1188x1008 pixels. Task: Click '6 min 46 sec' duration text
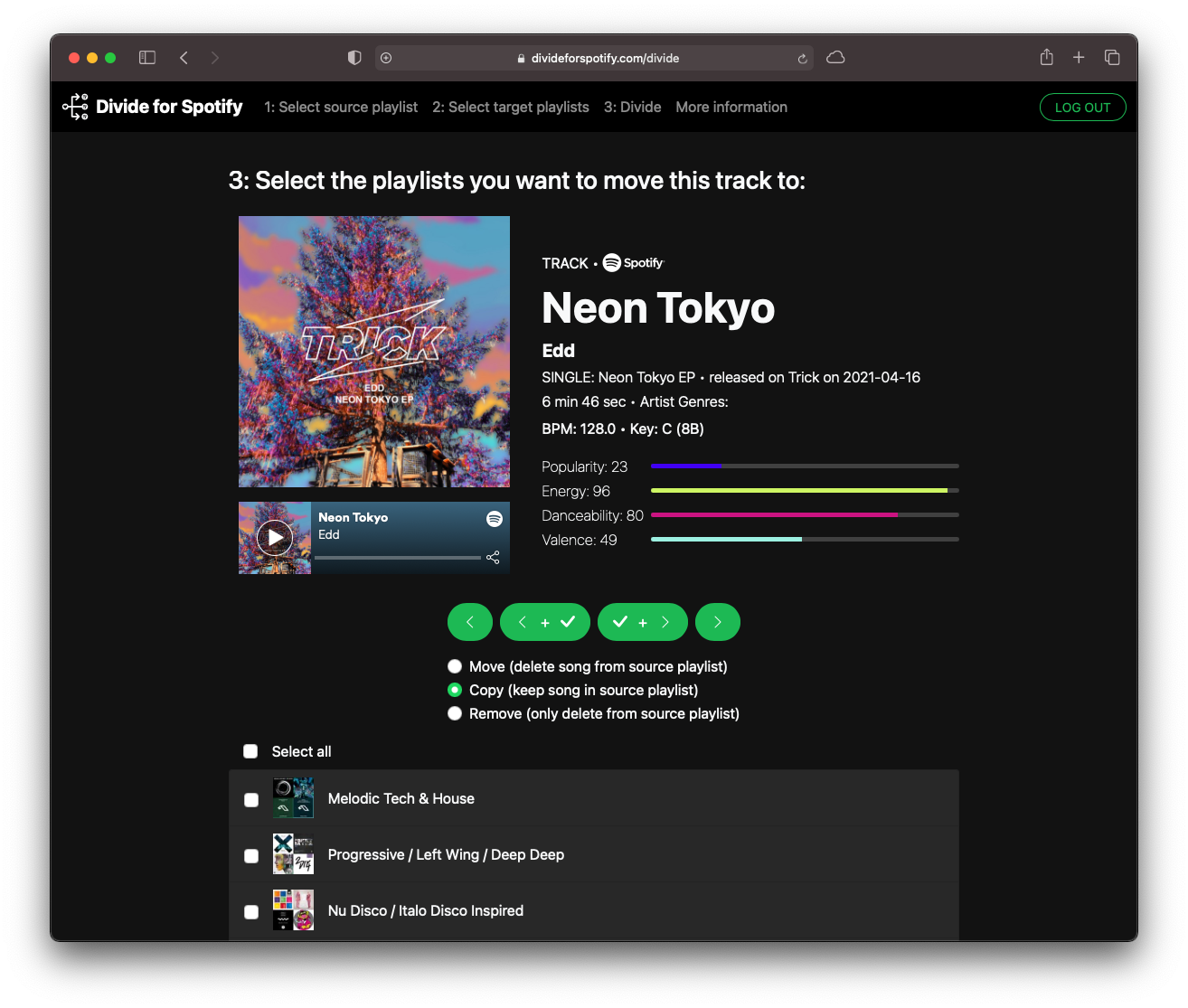[x=584, y=401]
